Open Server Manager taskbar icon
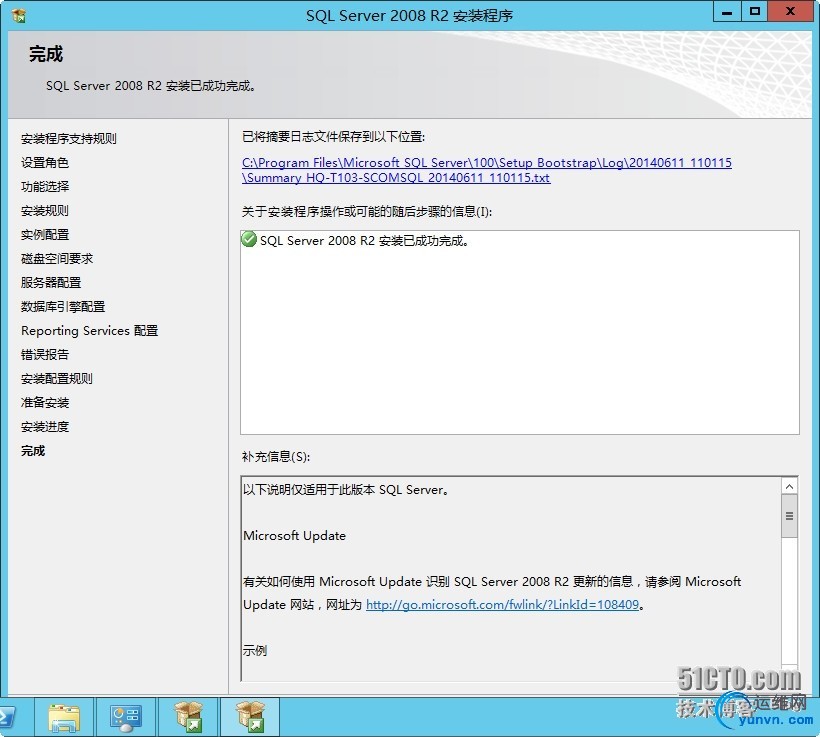820x737 pixels. [126, 717]
